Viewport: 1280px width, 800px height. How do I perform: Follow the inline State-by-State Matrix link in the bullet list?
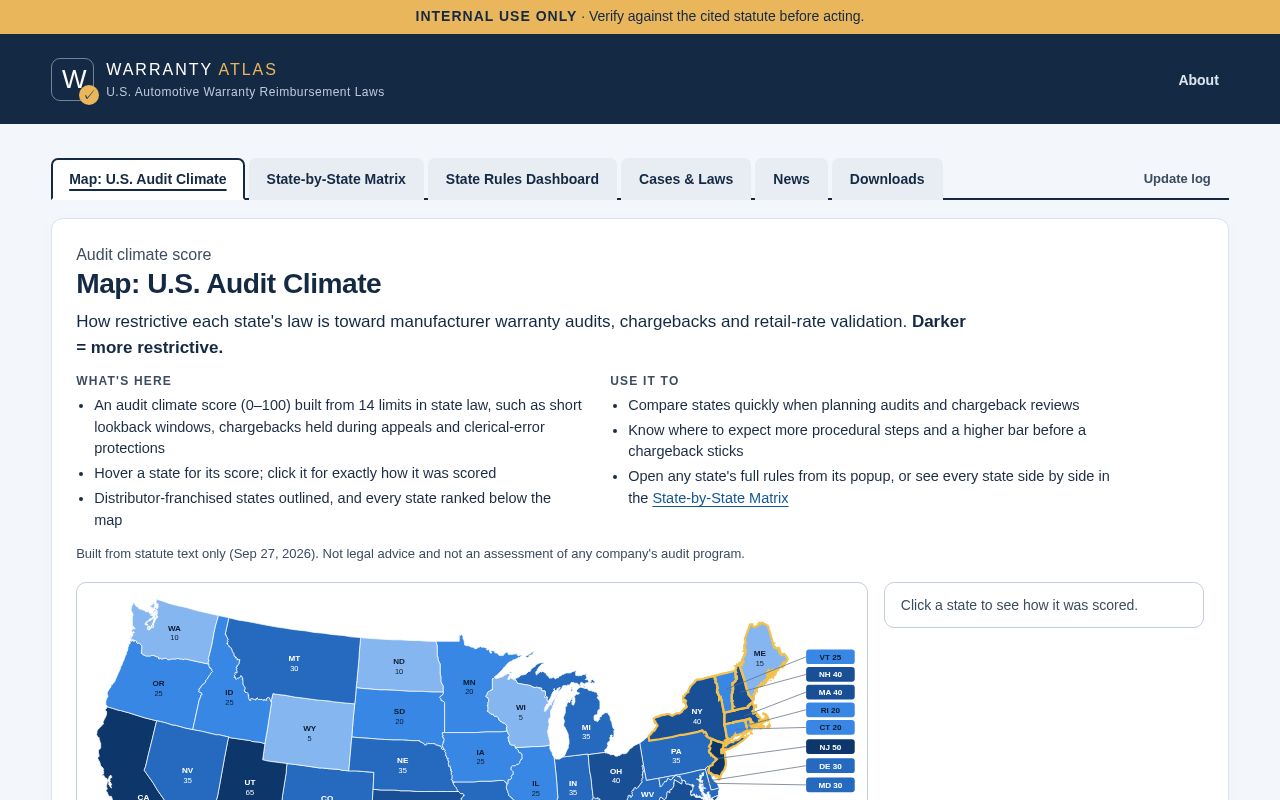coord(720,498)
